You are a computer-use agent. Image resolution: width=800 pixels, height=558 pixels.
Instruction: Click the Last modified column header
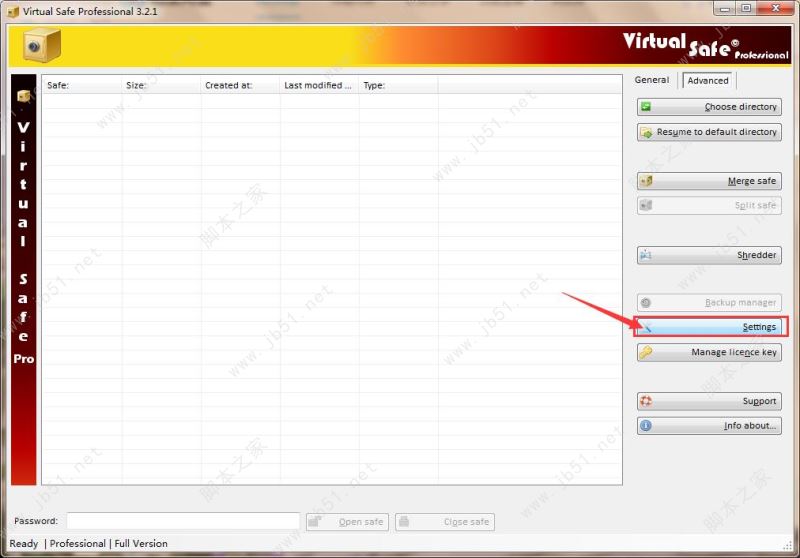(x=319, y=85)
